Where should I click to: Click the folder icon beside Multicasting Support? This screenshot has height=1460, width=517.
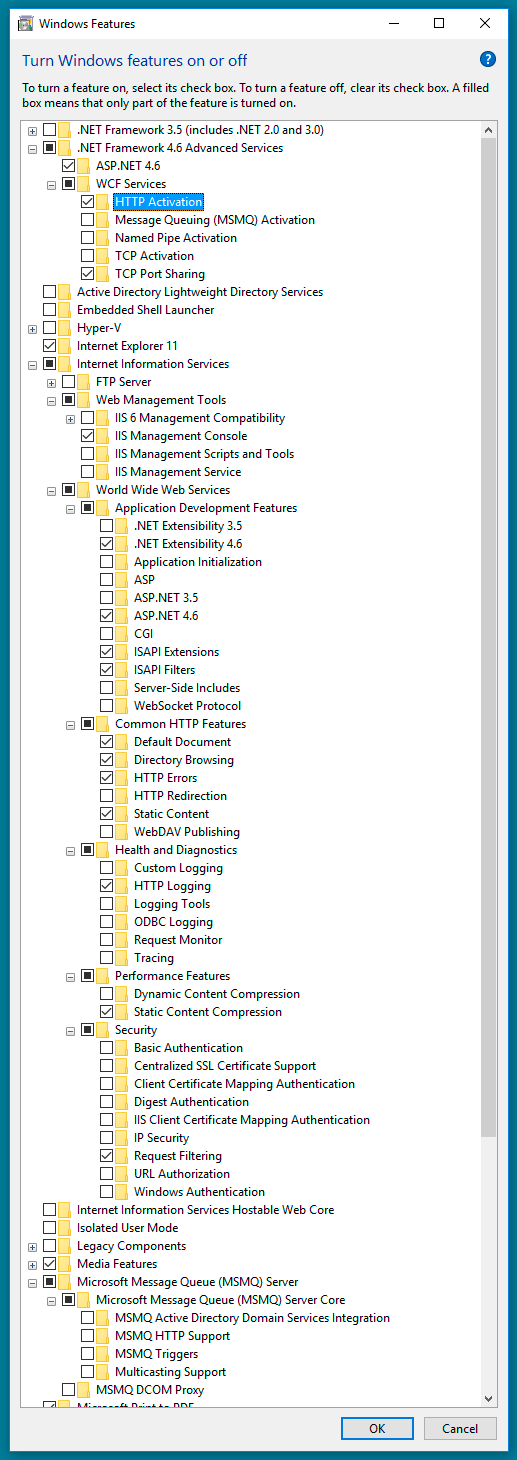click(103, 1372)
